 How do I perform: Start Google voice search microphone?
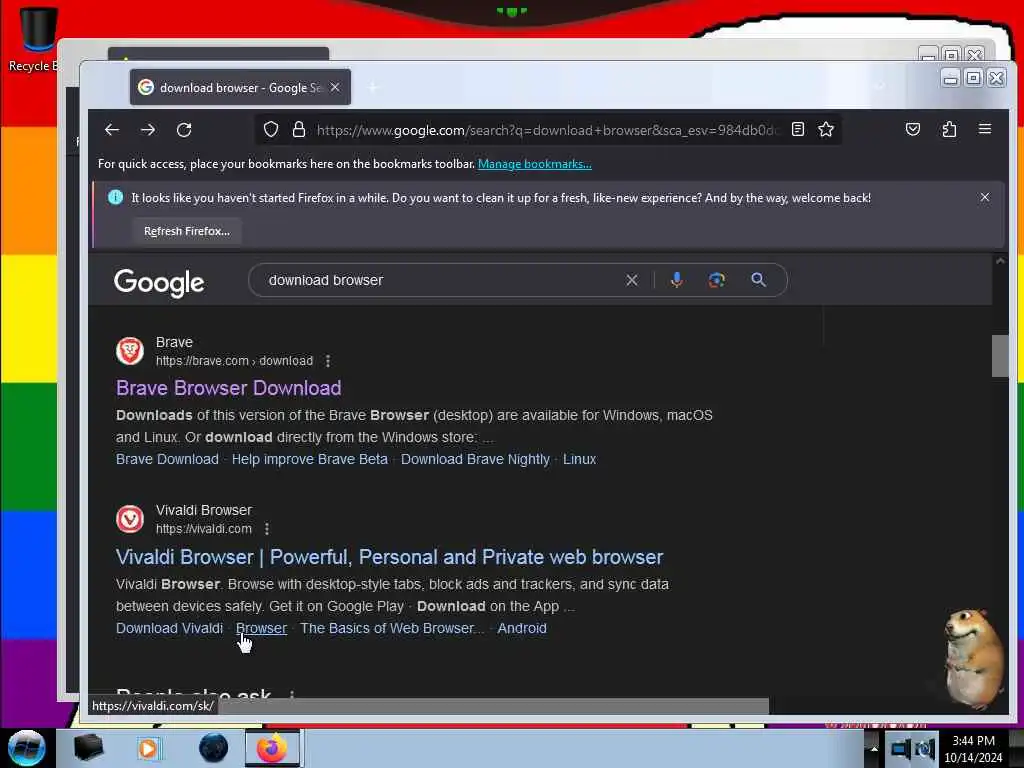coord(677,280)
